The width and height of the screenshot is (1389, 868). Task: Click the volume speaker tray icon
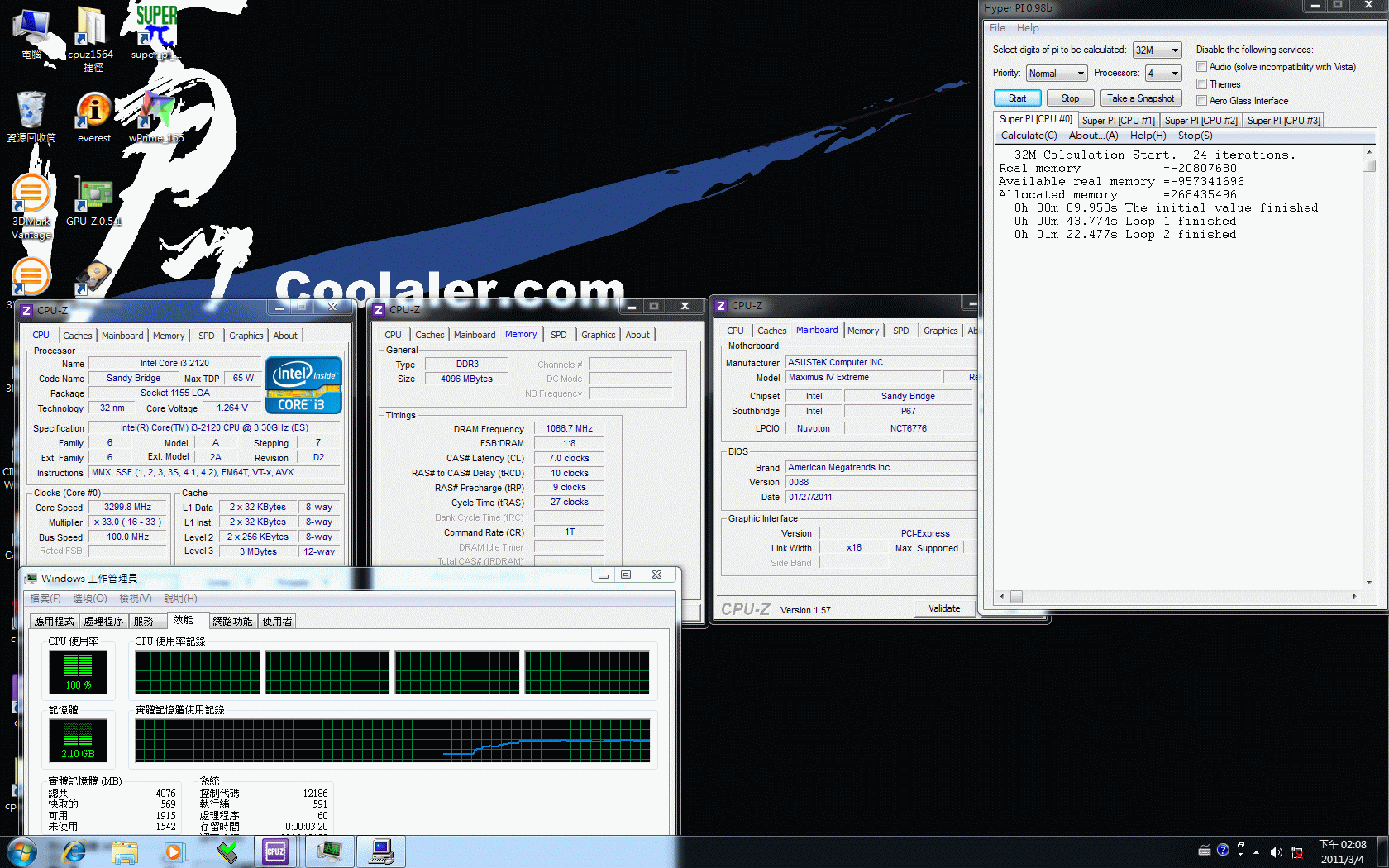tap(1276, 851)
